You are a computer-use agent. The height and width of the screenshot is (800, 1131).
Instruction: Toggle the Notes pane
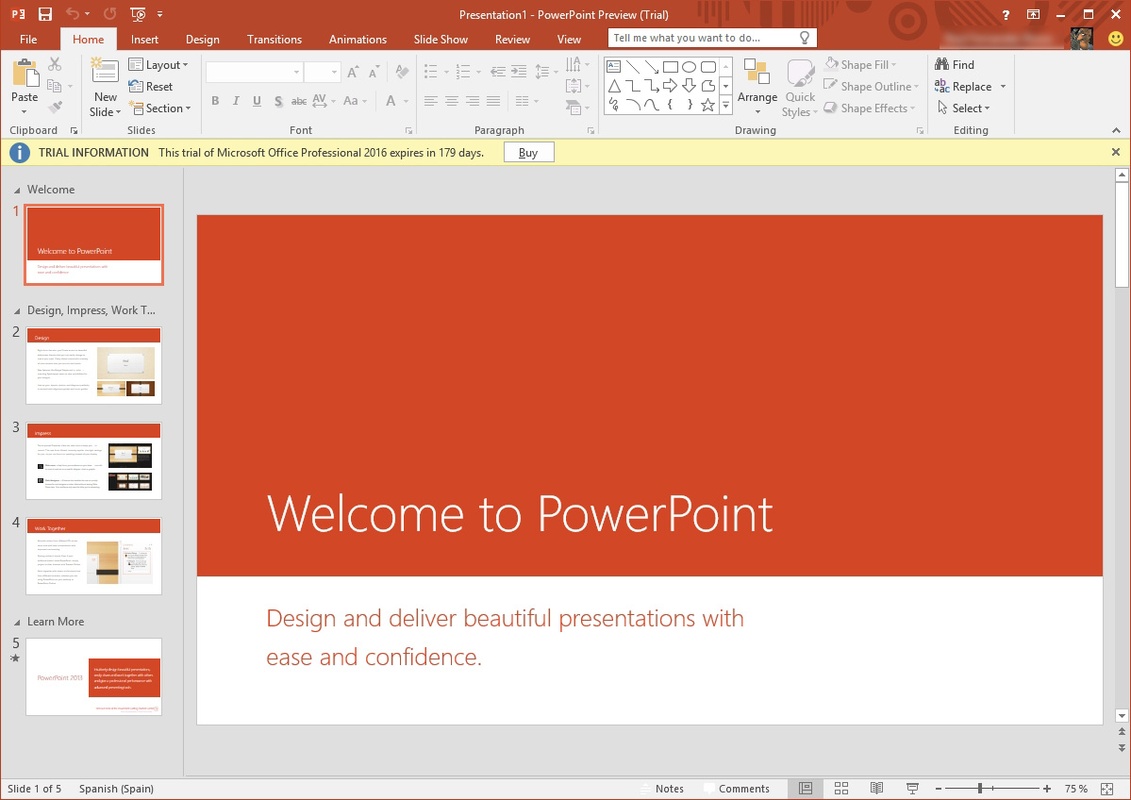[661, 789]
